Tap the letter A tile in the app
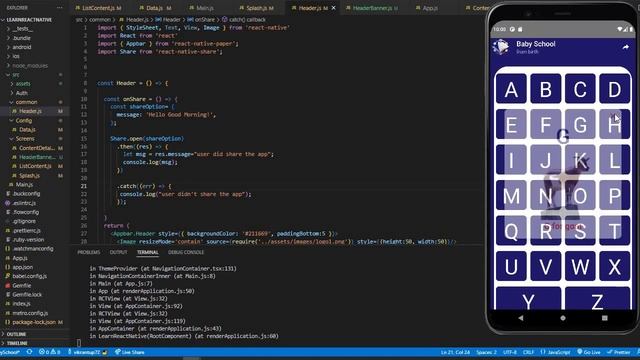The width and height of the screenshot is (640, 360). point(511,89)
